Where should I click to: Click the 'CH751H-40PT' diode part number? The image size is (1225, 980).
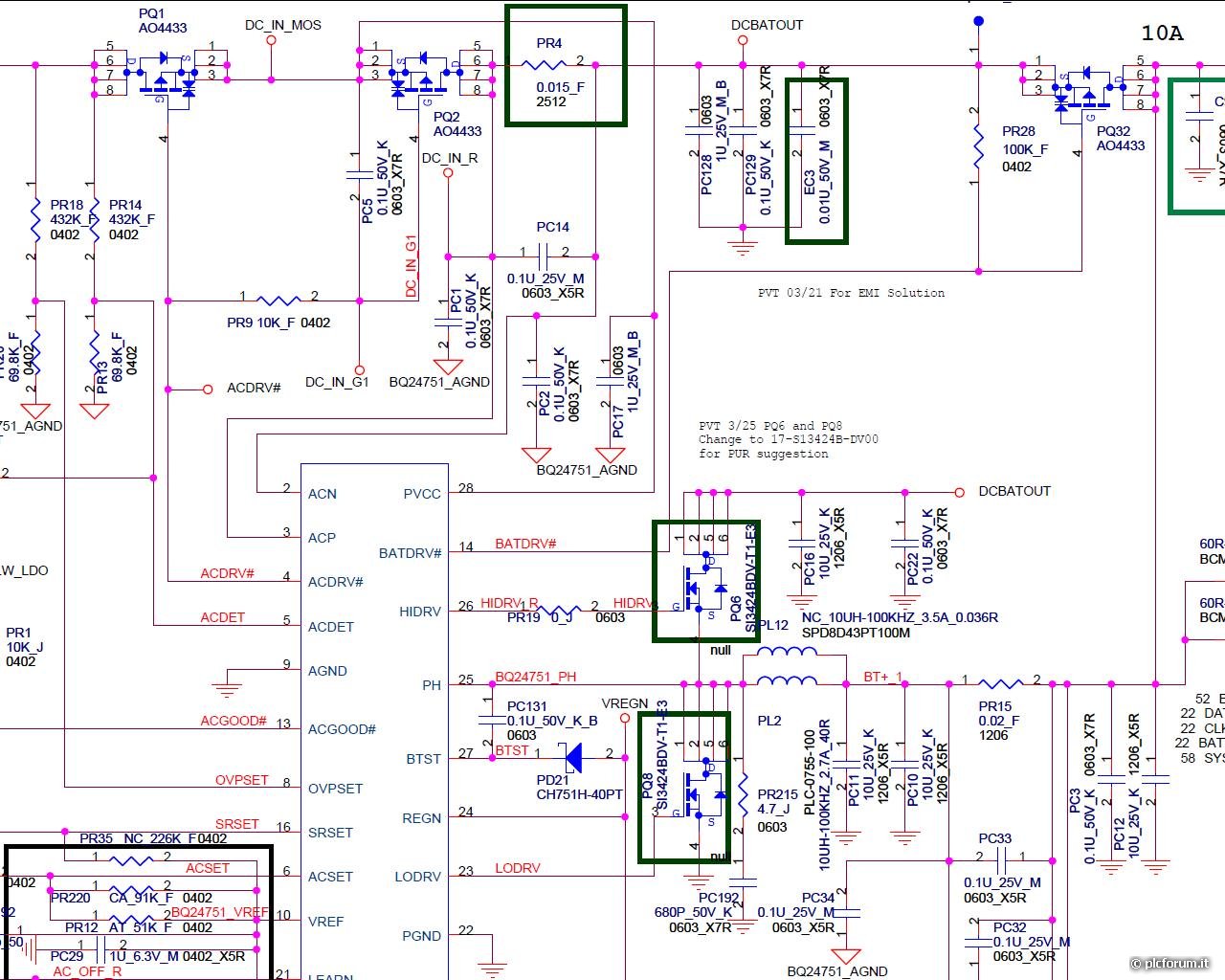[580, 794]
